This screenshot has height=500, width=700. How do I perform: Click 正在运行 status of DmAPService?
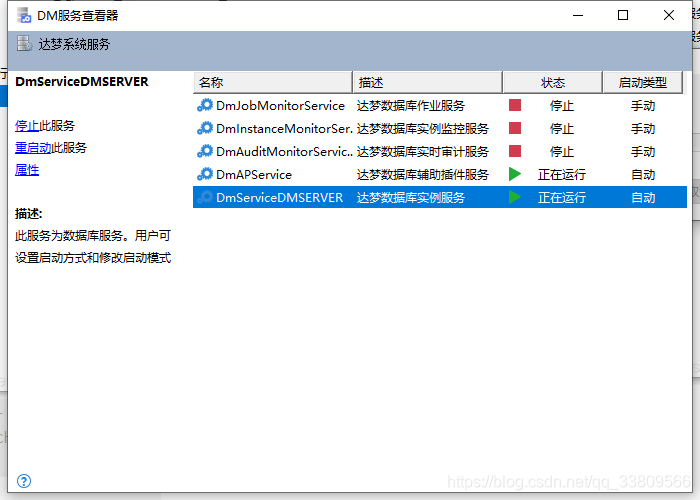(562, 175)
